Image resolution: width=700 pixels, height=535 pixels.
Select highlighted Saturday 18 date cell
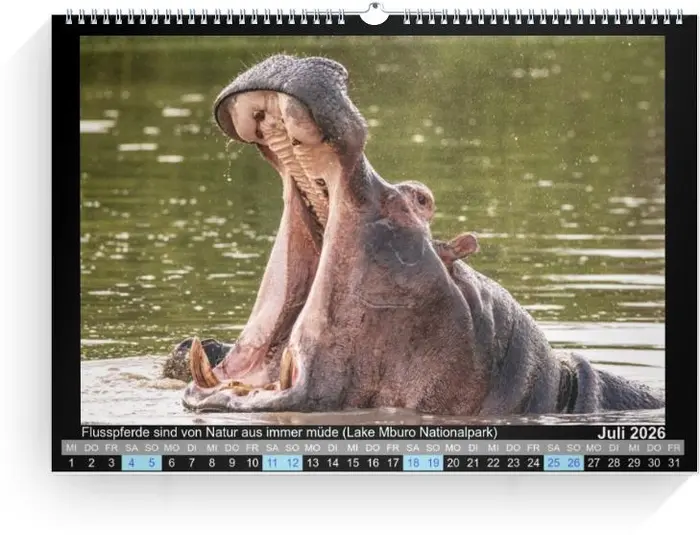[413, 463]
